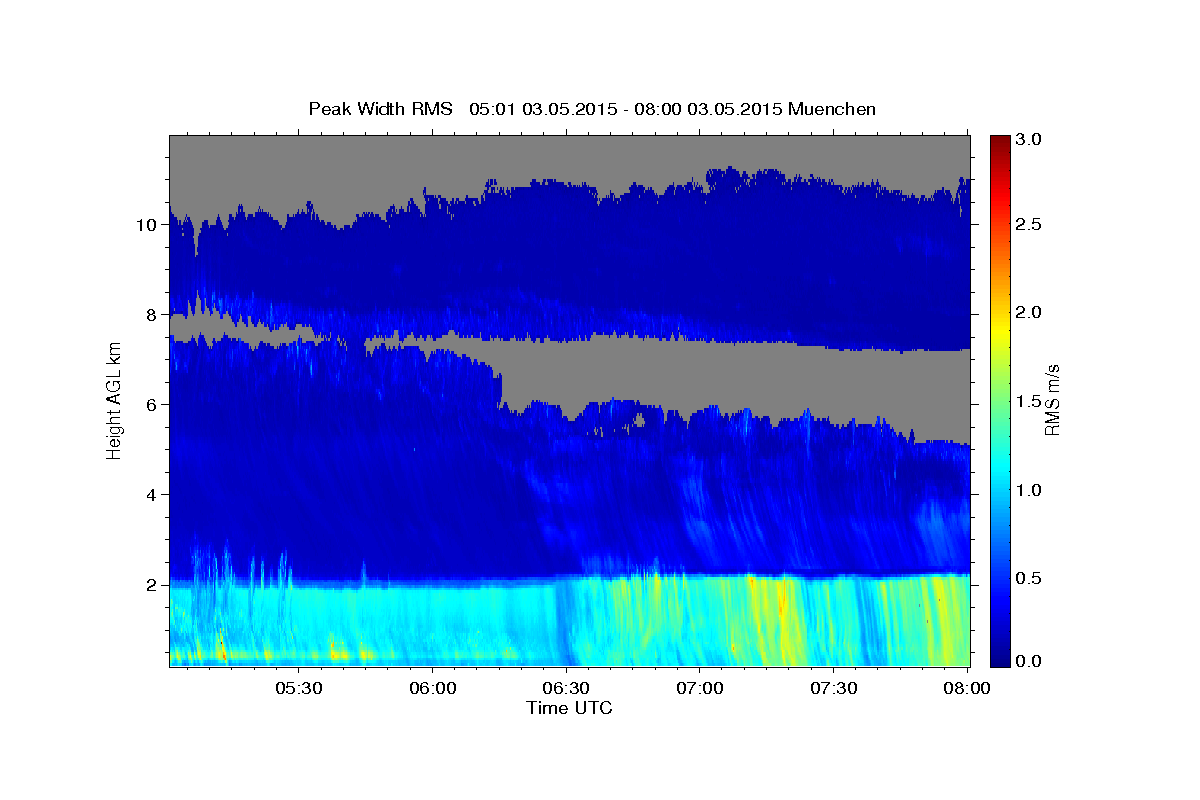Viewport: 1200px width, 800px height.
Task: Click the dark red top of colorbar
Action: [x=1000, y=142]
